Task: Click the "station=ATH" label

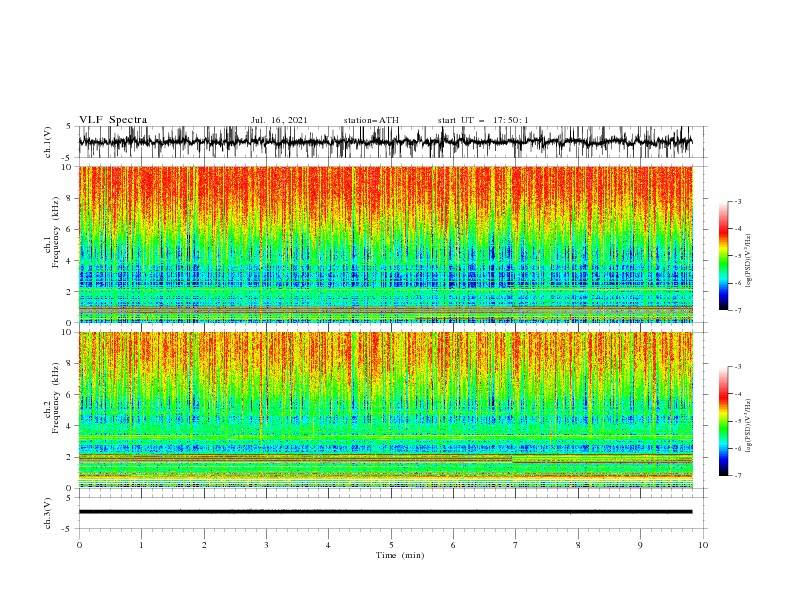Action: tap(371, 120)
